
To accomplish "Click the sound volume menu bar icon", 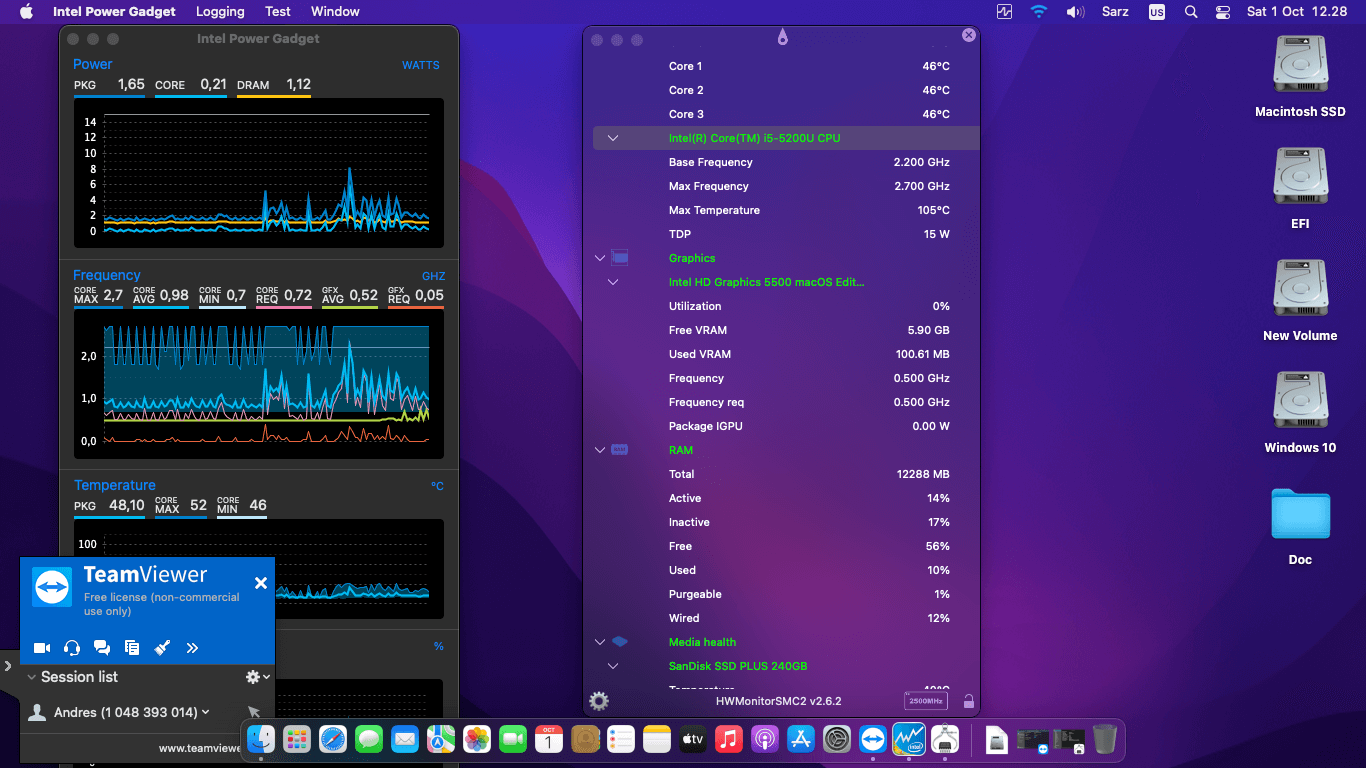I will 1075,12.
